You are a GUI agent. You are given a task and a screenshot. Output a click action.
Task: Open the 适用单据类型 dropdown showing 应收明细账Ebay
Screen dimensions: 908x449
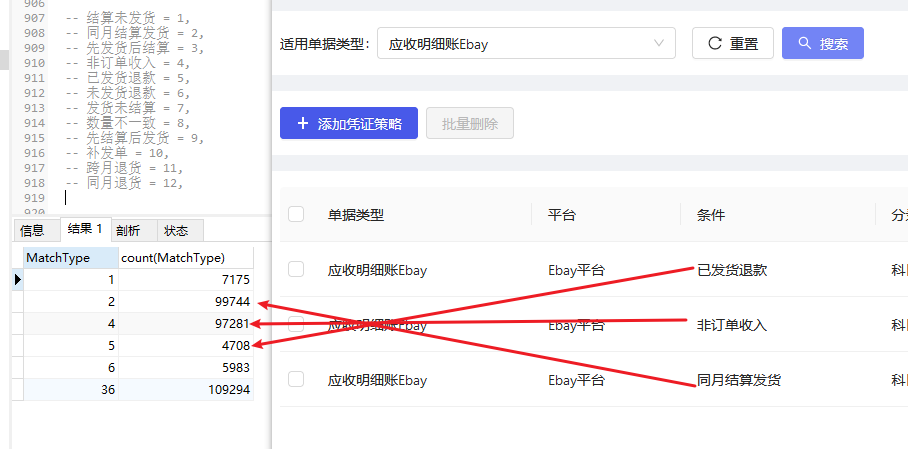pos(526,43)
